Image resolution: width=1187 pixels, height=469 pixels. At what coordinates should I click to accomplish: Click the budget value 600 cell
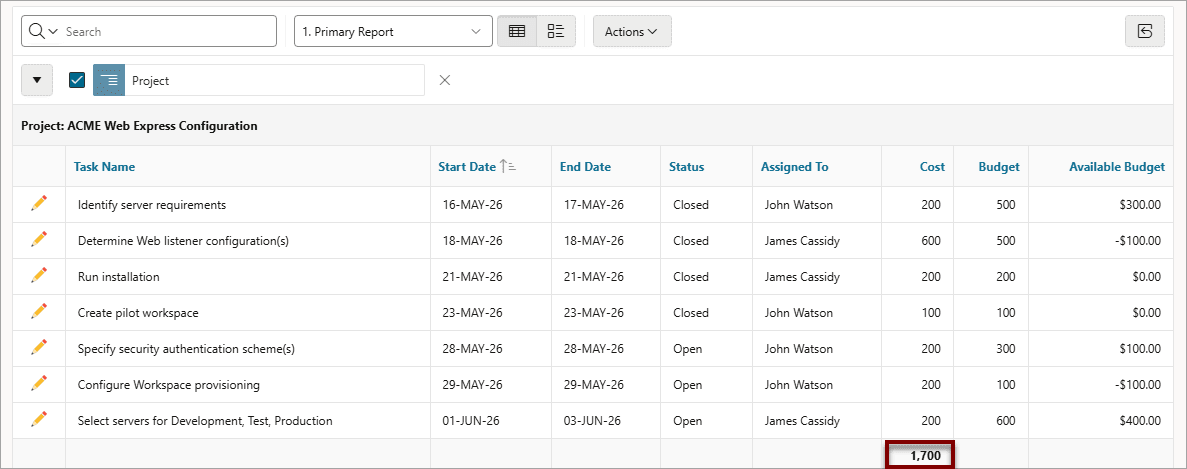[x=991, y=421]
